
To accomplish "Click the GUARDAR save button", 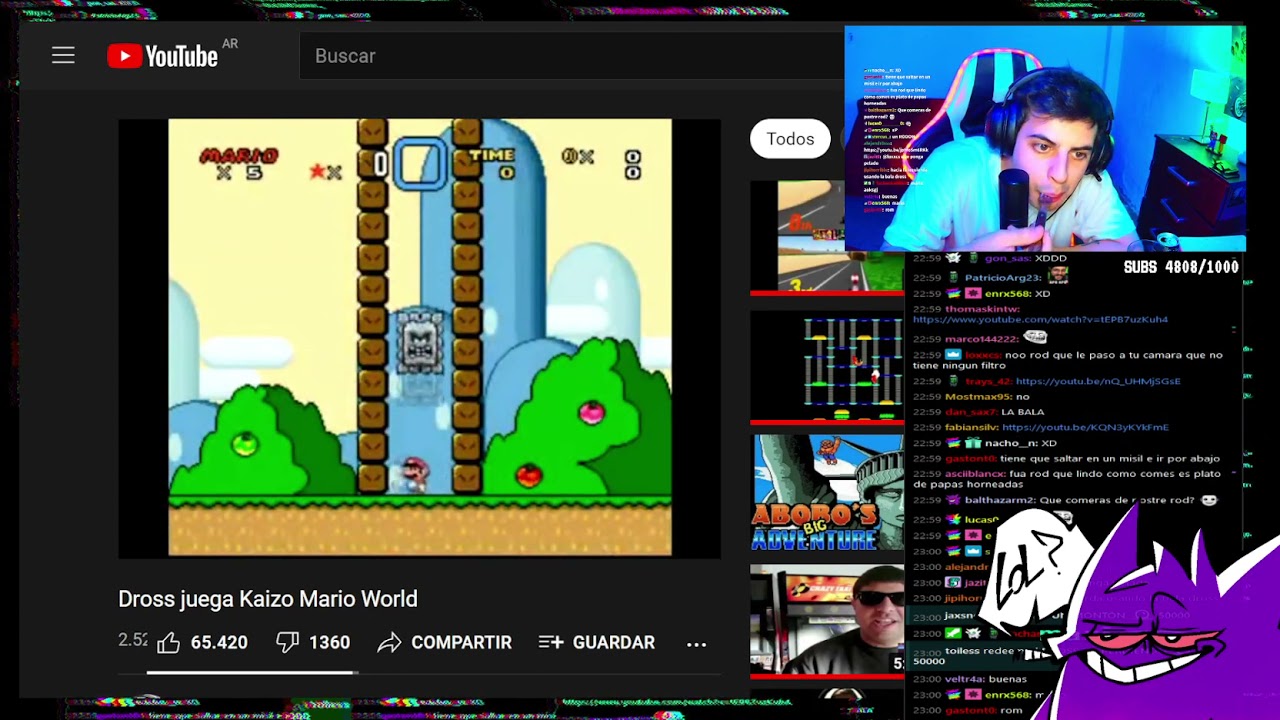I will (x=597, y=643).
